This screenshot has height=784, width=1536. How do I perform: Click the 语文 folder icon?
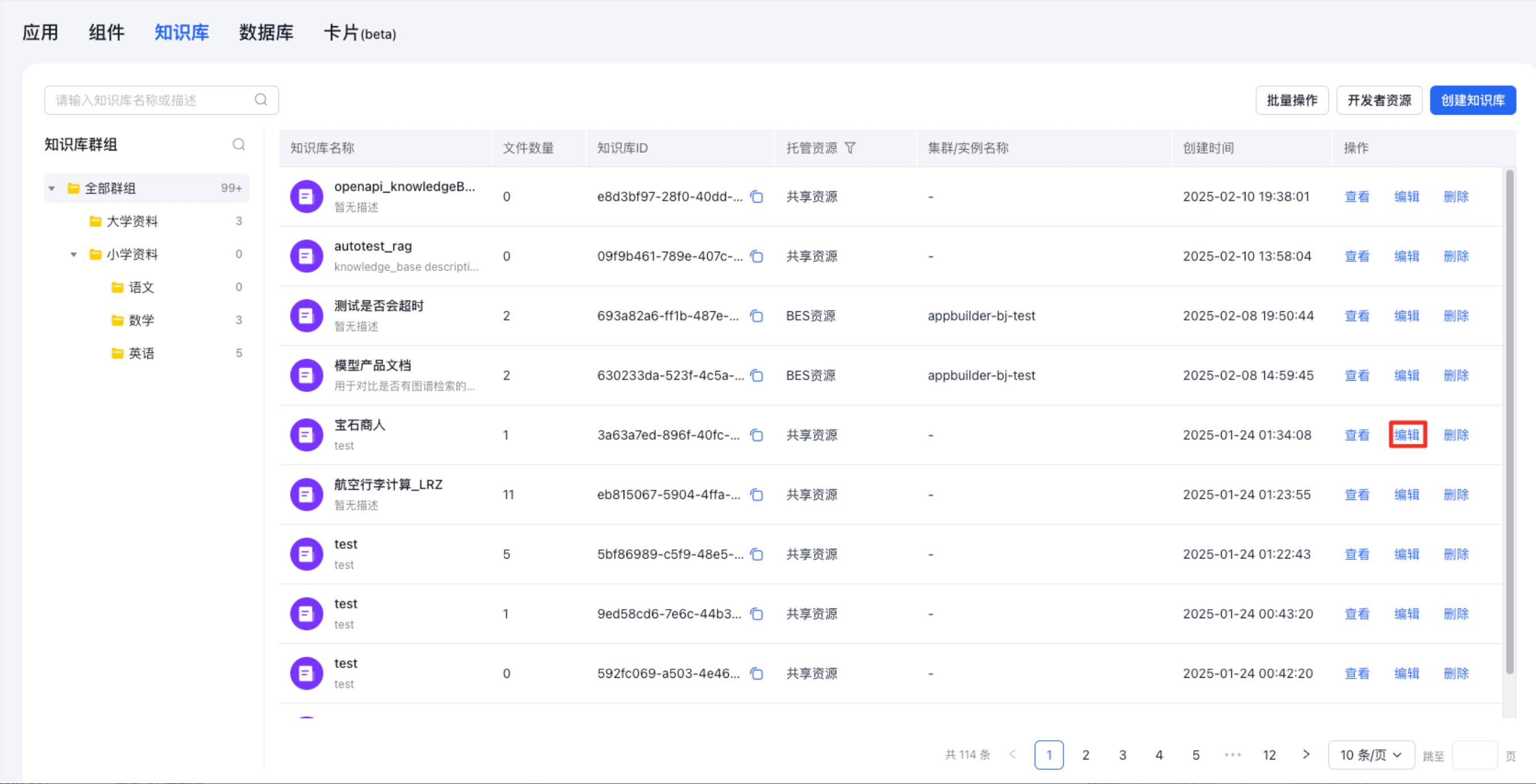tap(118, 287)
